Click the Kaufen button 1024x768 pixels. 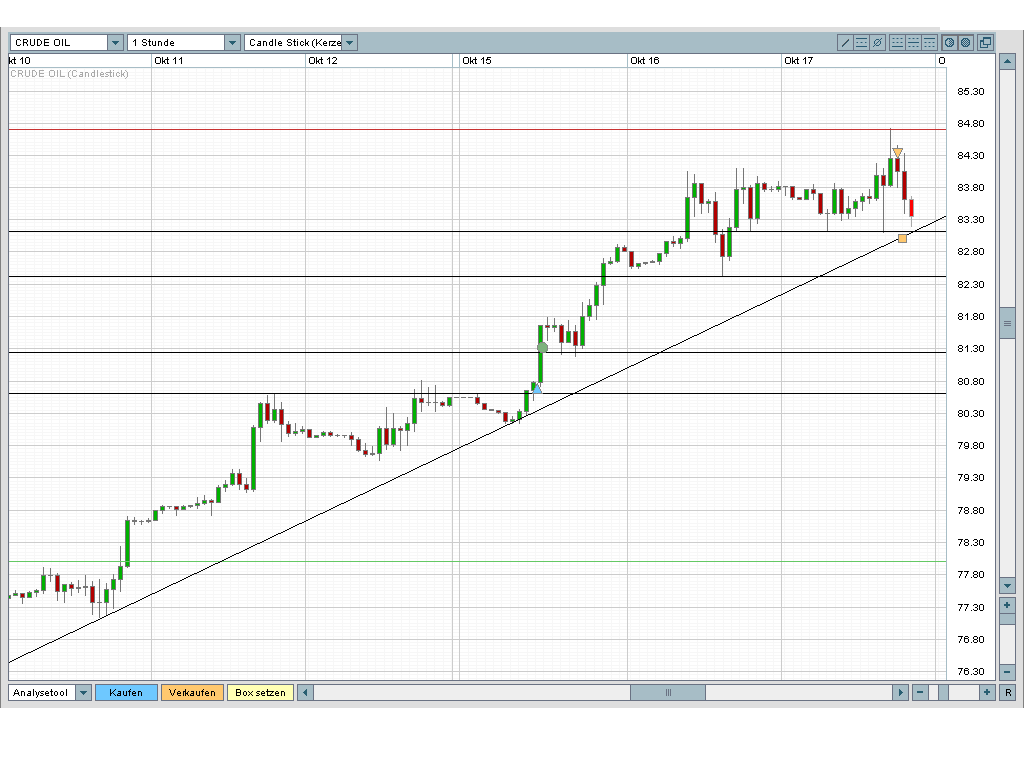[x=126, y=693]
